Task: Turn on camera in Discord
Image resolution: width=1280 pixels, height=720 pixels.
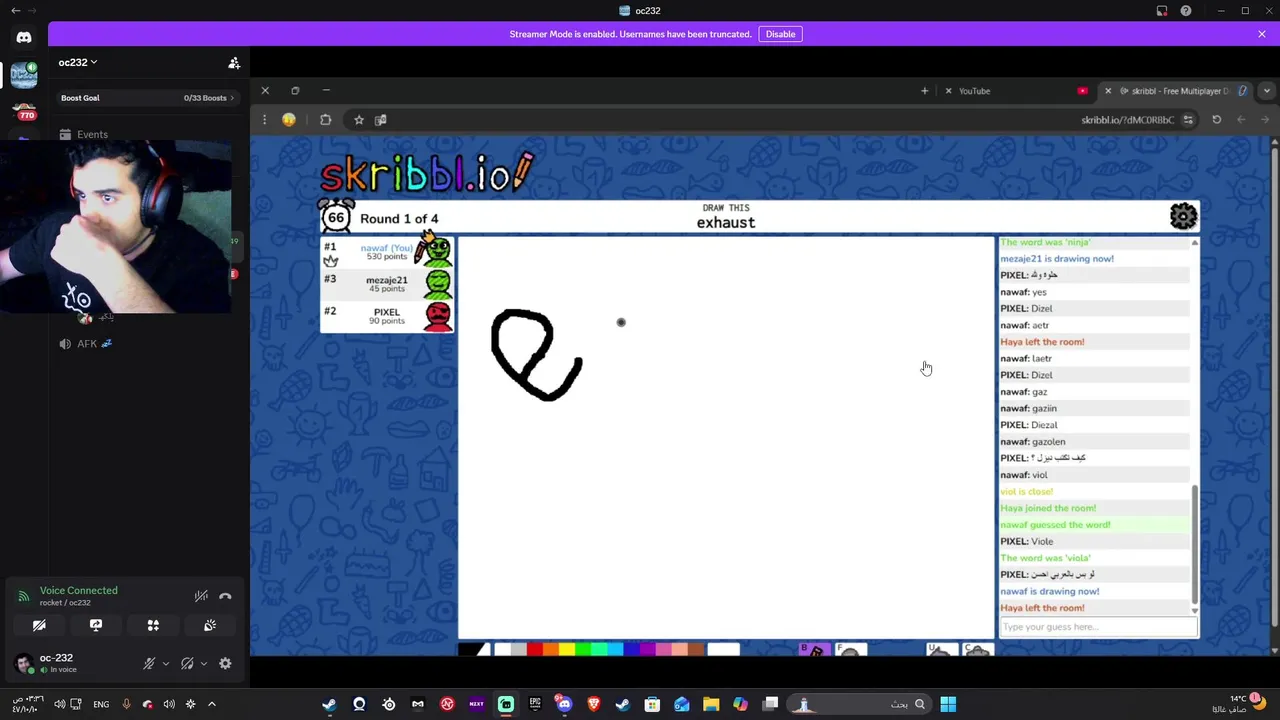Action: [x=39, y=625]
